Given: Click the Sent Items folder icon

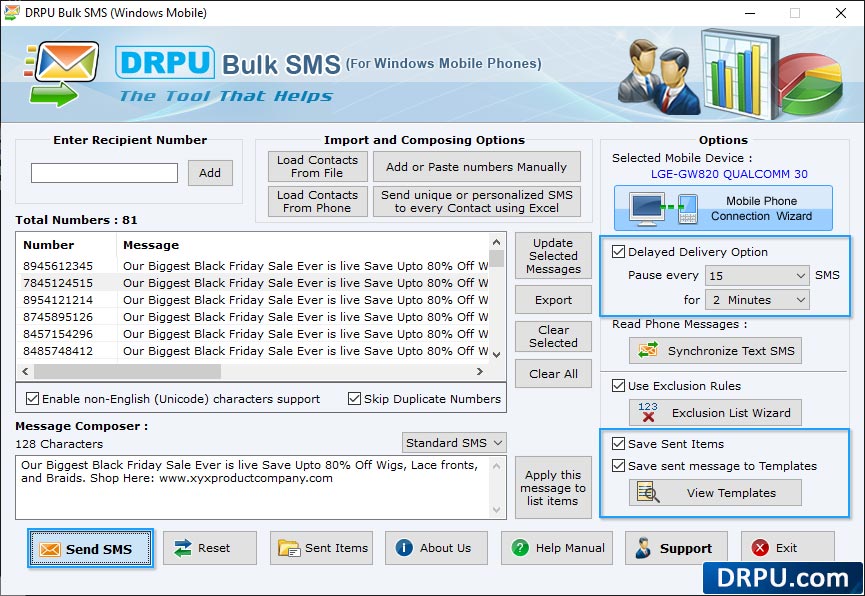Looking at the screenshot, I should tap(289, 548).
